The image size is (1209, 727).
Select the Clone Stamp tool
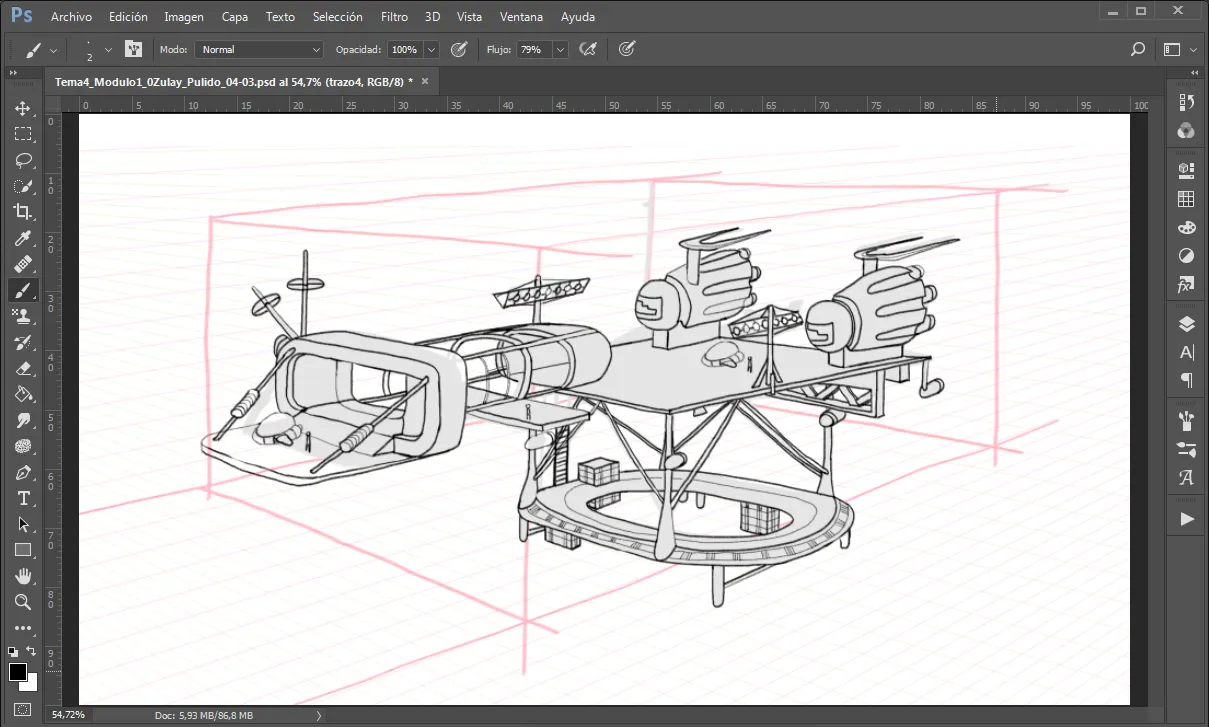(x=23, y=316)
